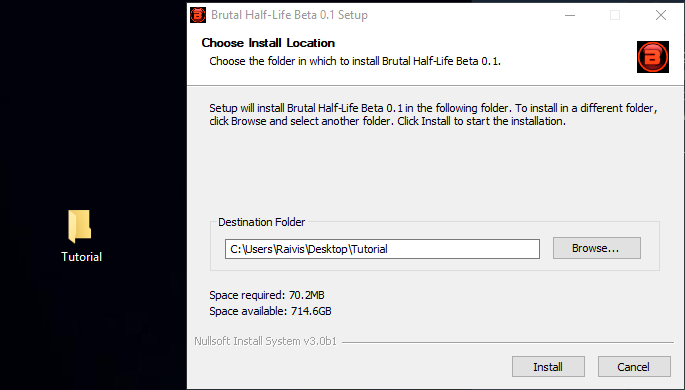685x390 pixels.
Task: Click the Destination Folder path field
Action: tap(382, 249)
